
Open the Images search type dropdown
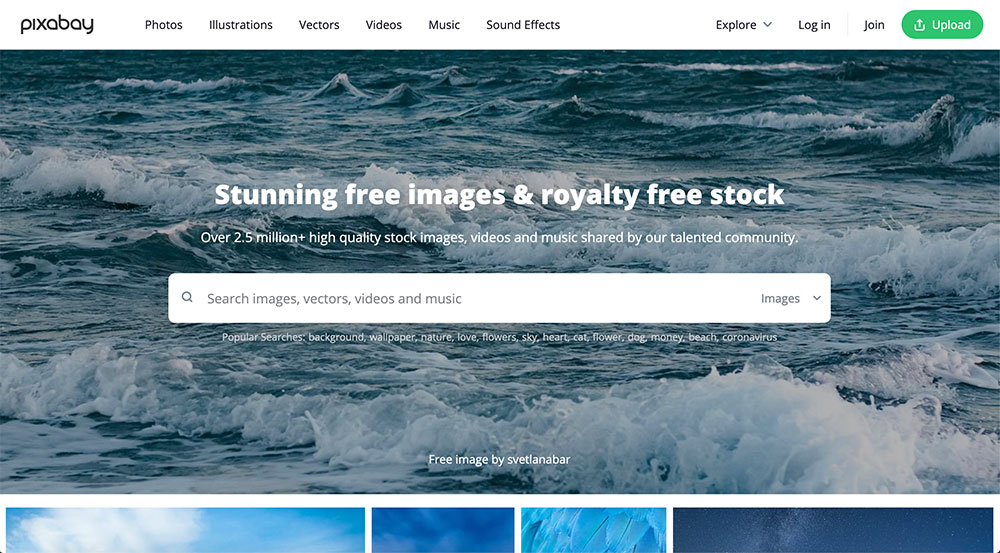point(791,299)
